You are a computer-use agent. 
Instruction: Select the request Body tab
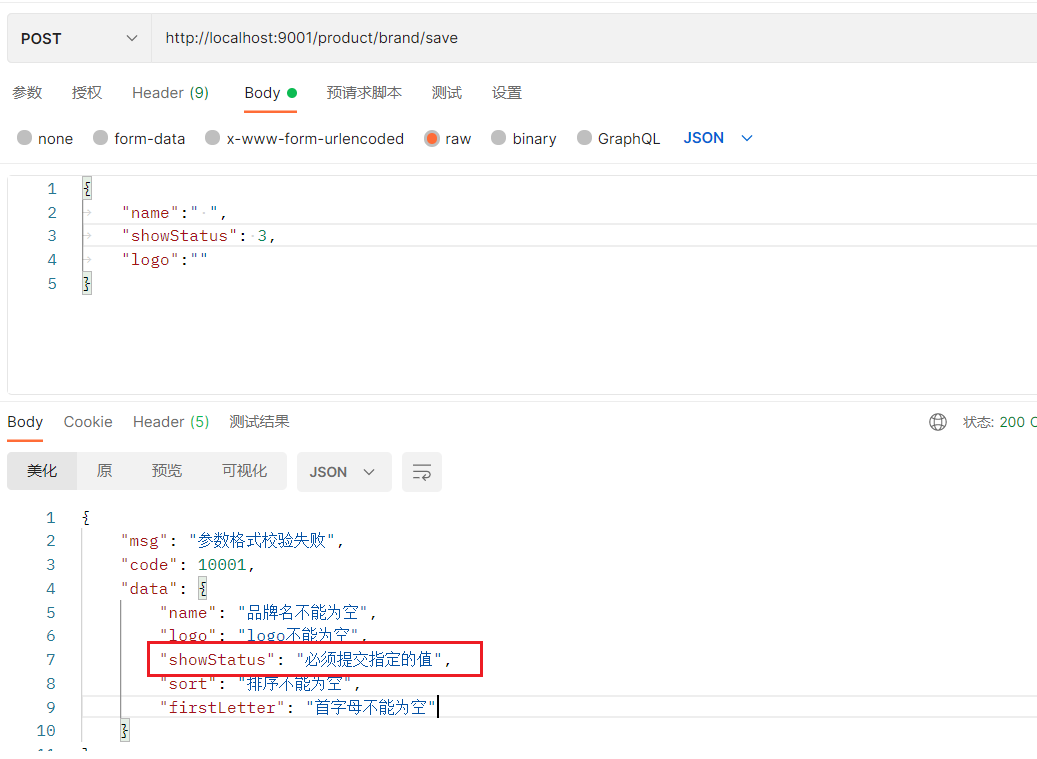coord(270,93)
